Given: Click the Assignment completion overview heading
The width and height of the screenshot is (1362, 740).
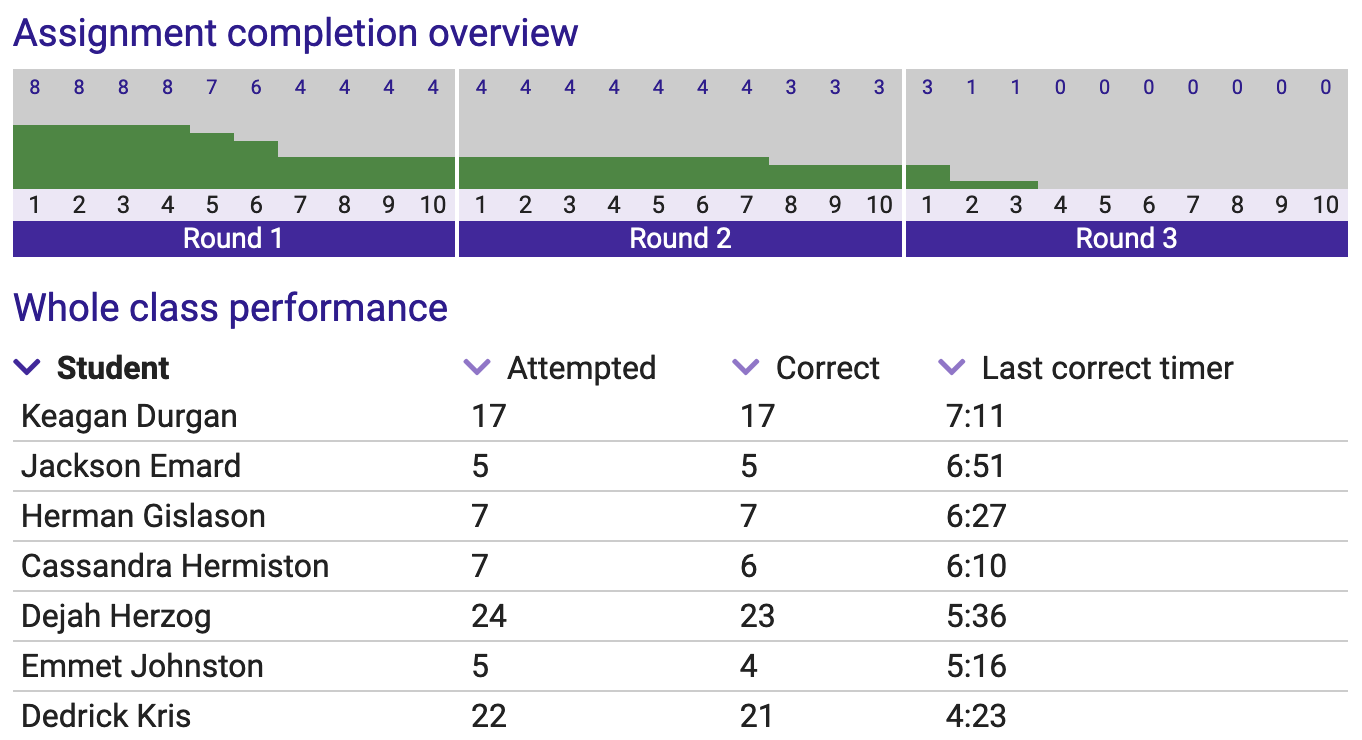Looking at the screenshot, I should (295, 33).
